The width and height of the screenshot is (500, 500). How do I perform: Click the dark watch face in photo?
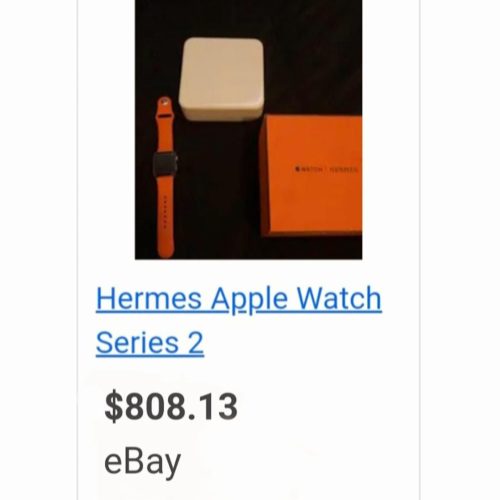coord(165,165)
